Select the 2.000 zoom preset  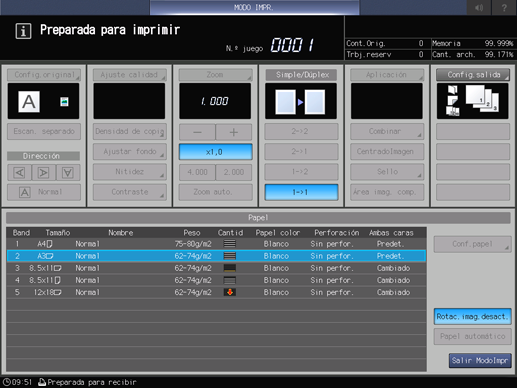[234, 172]
